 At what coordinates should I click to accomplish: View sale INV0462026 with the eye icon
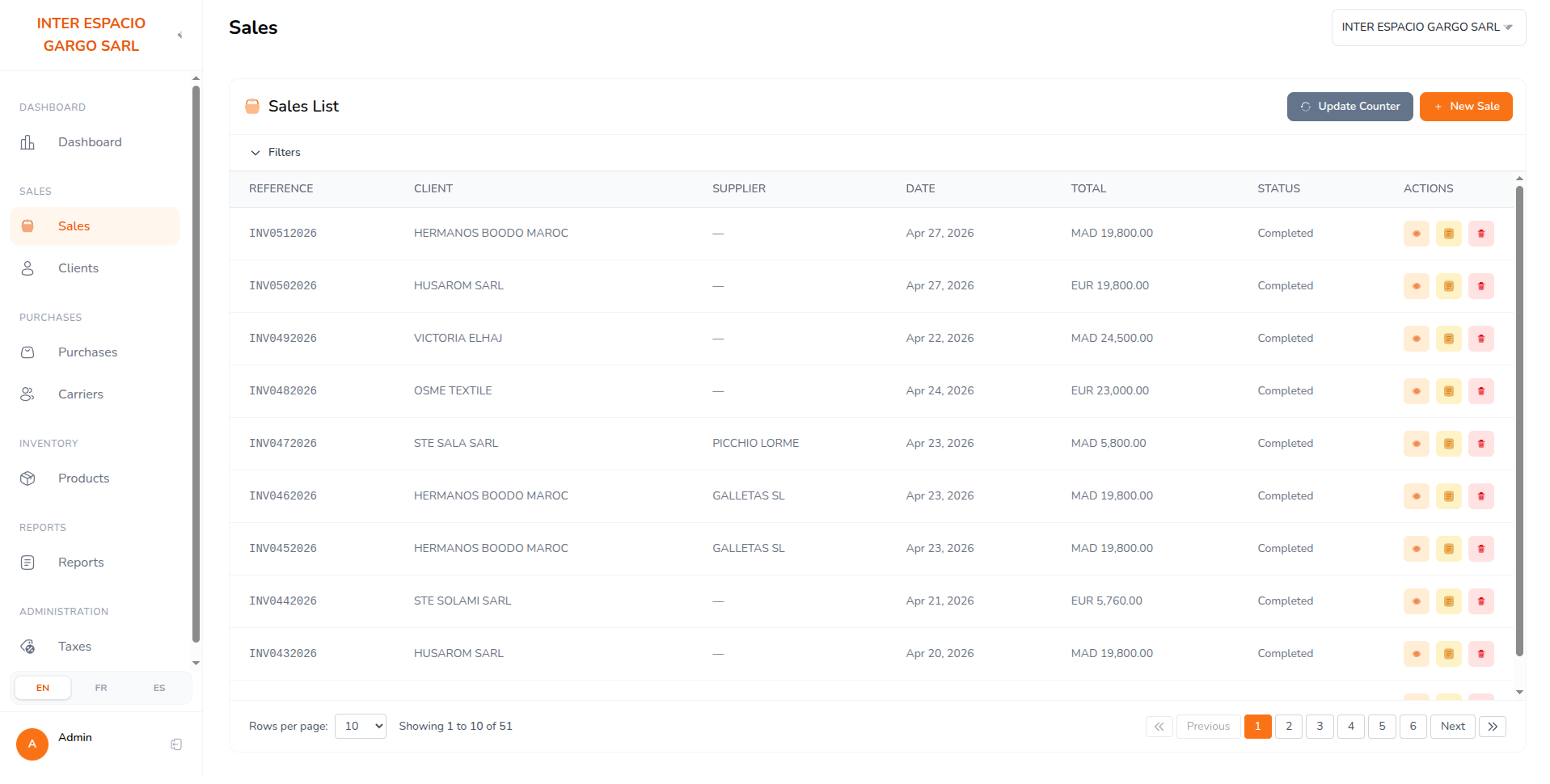point(1416,496)
